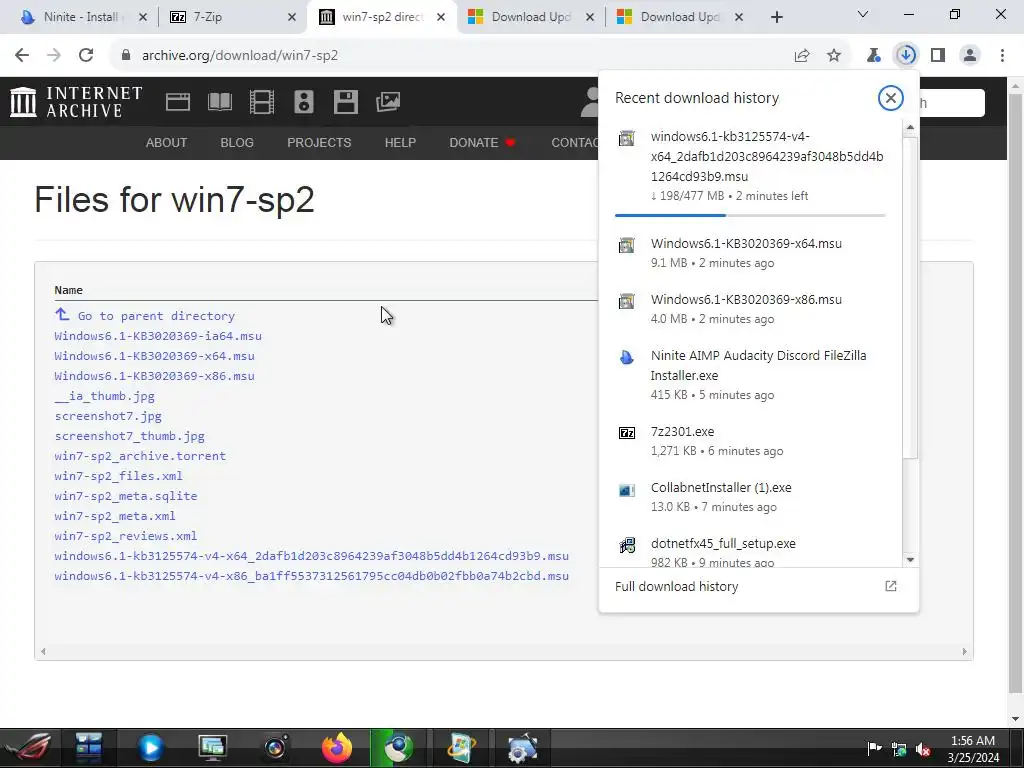Open the Software floppy disk icon

tap(345, 102)
